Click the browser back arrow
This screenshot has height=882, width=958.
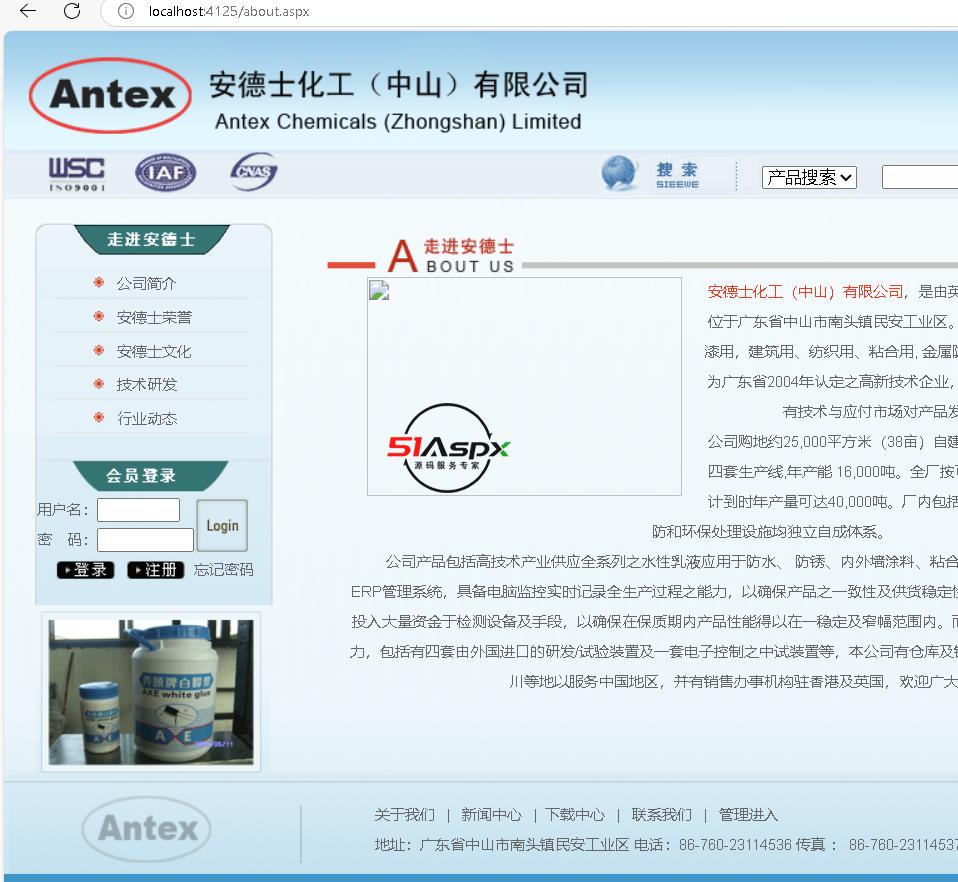click(28, 11)
